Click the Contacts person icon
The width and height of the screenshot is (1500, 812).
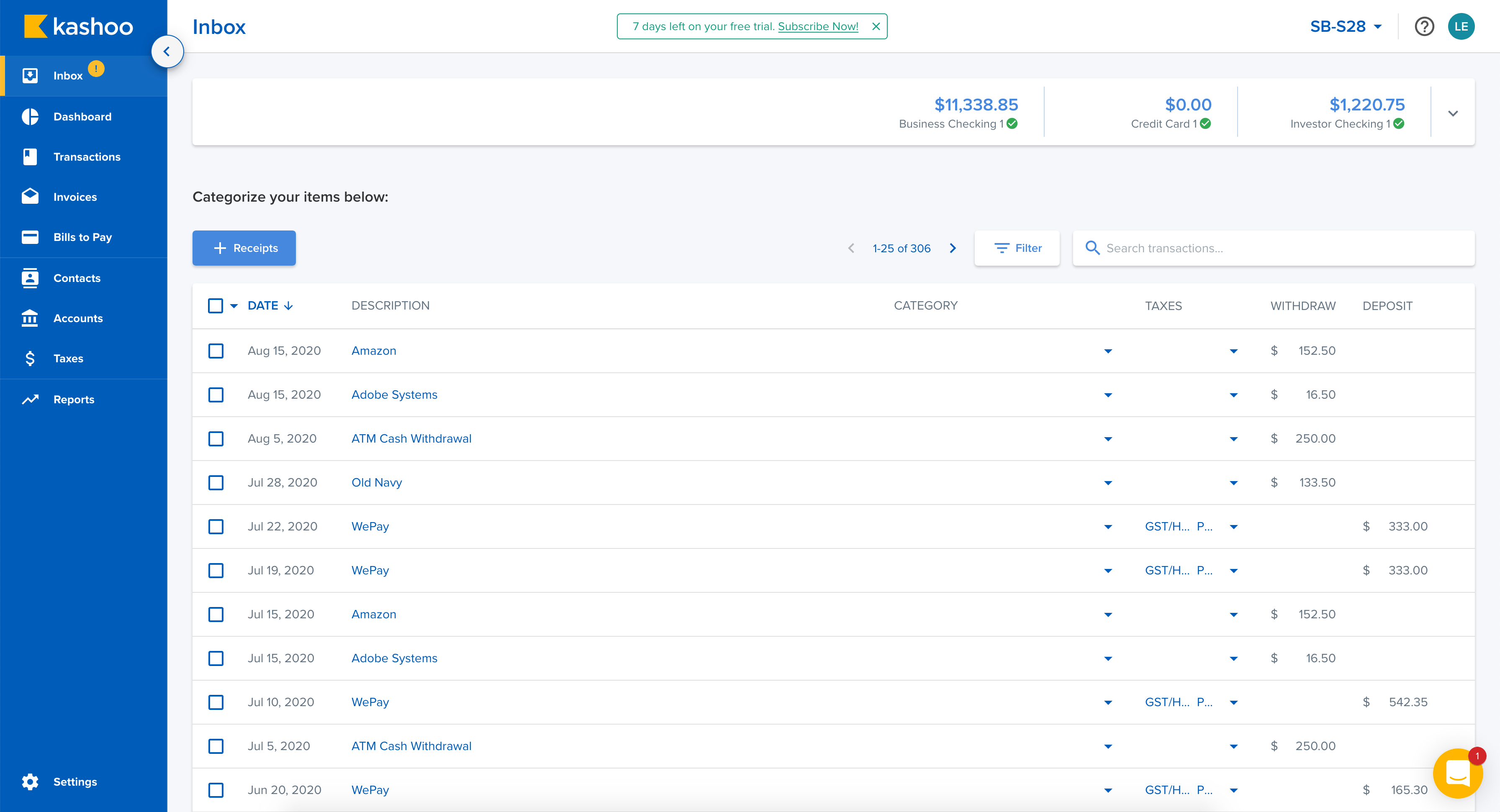point(30,278)
